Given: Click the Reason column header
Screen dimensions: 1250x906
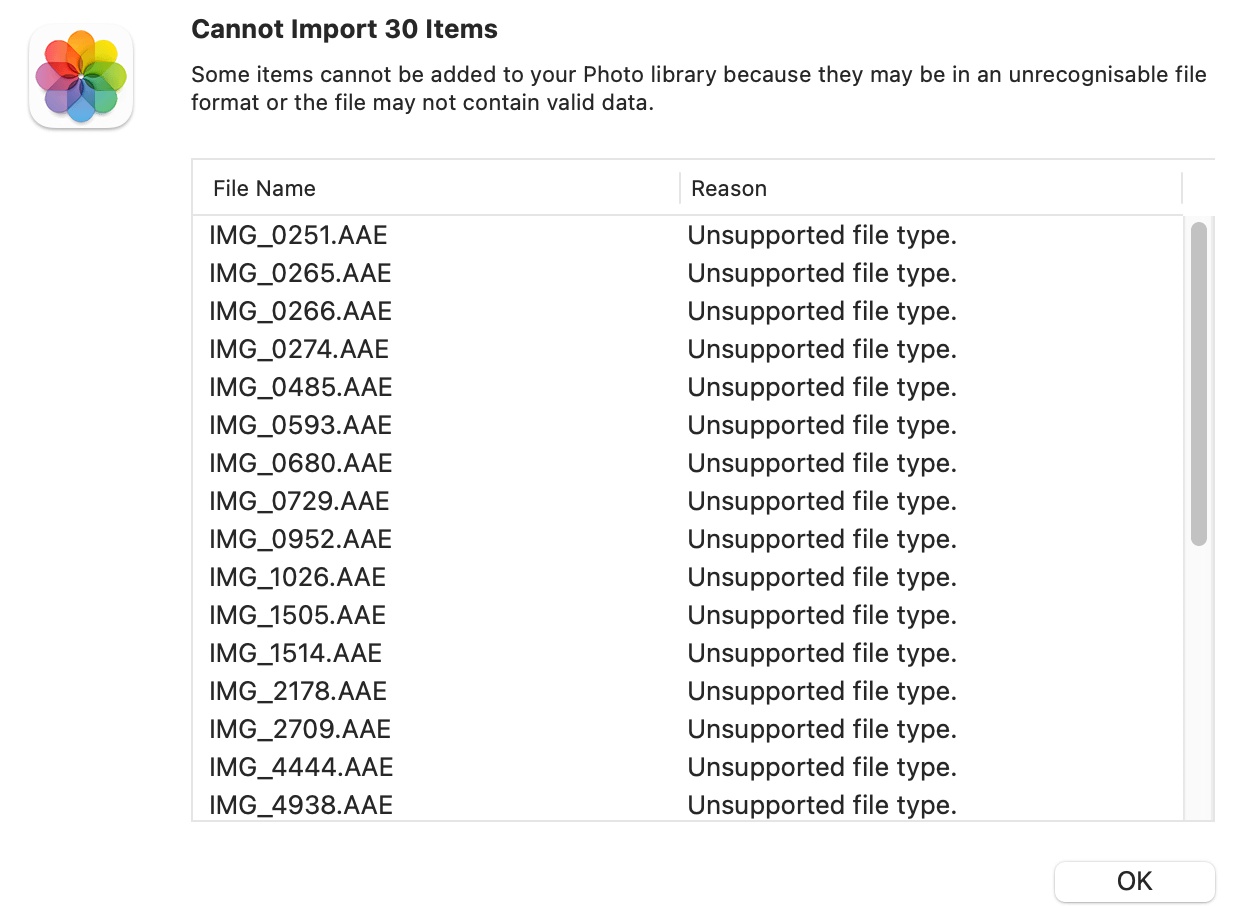Looking at the screenshot, I should [729, 188].
